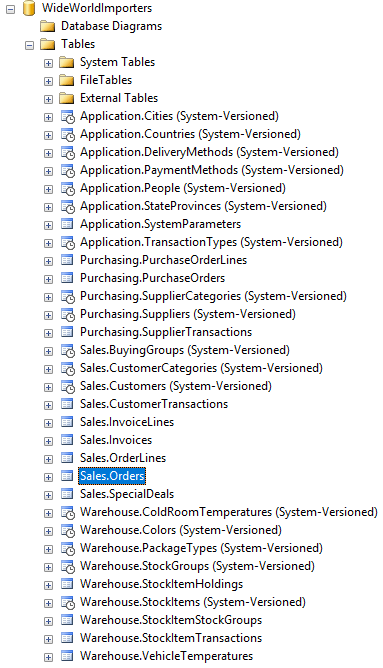Expand the Warehouse.StockItemStockGroups table node
383x668 pixels.
(49, 621)
